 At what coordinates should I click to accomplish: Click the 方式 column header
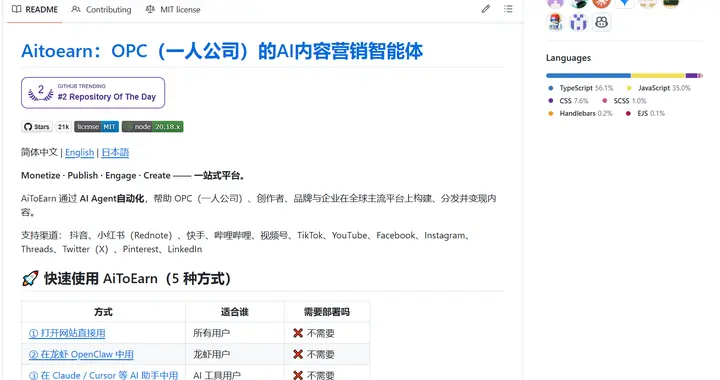[103, 312]
